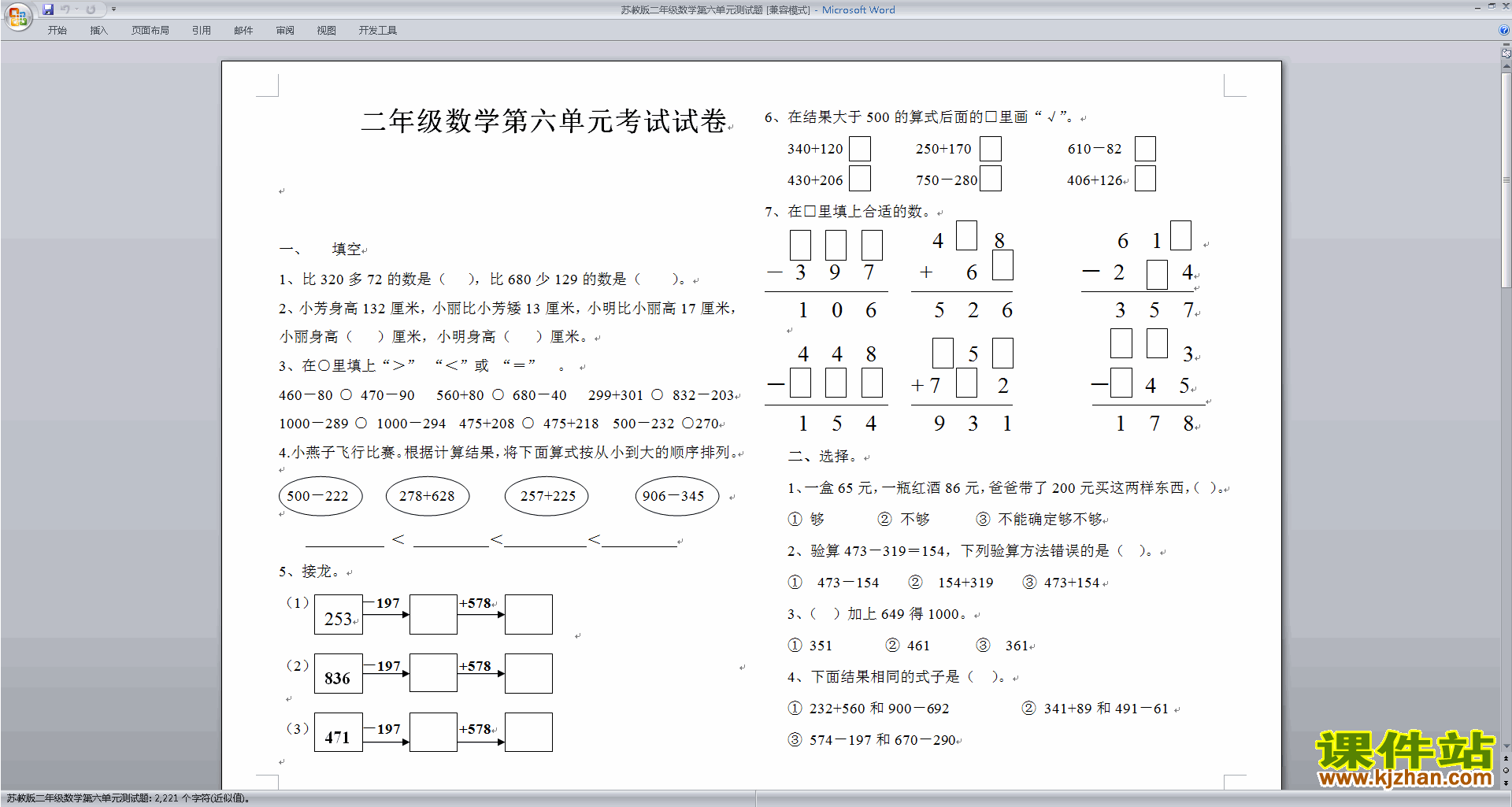
Task: Click the answer box beside 750－280
Action: click(x=991, y=179)
